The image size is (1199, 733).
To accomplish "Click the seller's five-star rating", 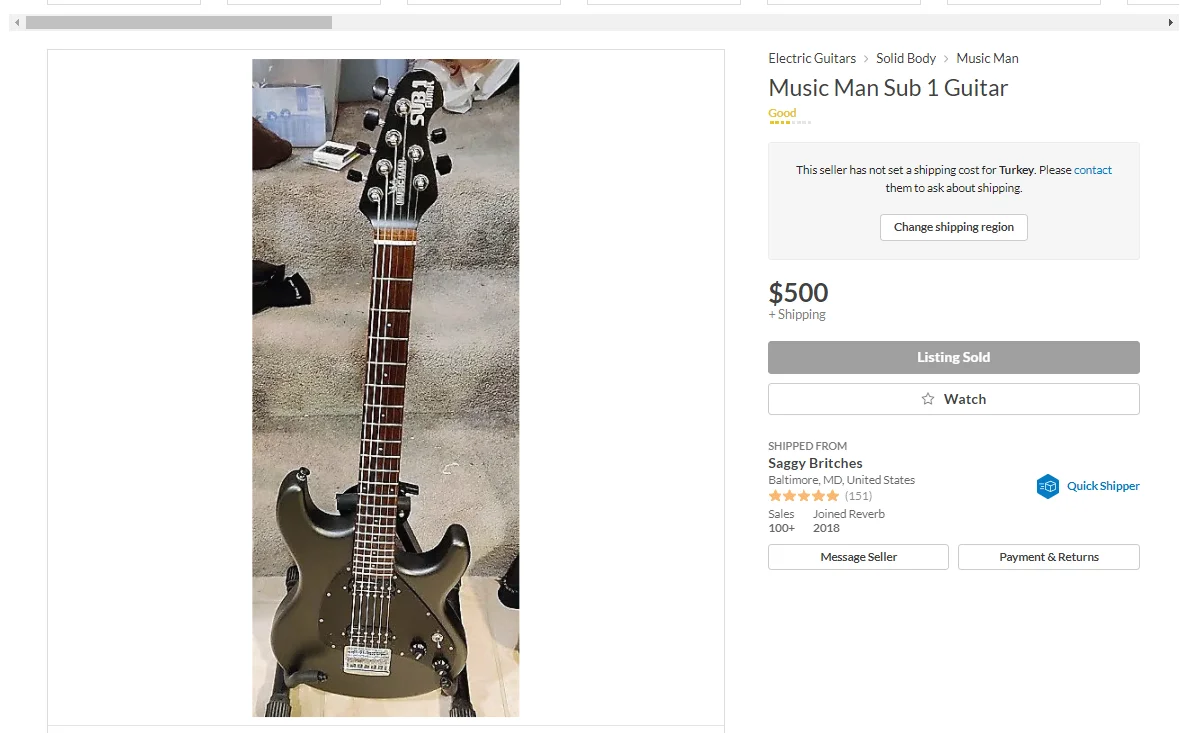I will click(x=803, y=496).
